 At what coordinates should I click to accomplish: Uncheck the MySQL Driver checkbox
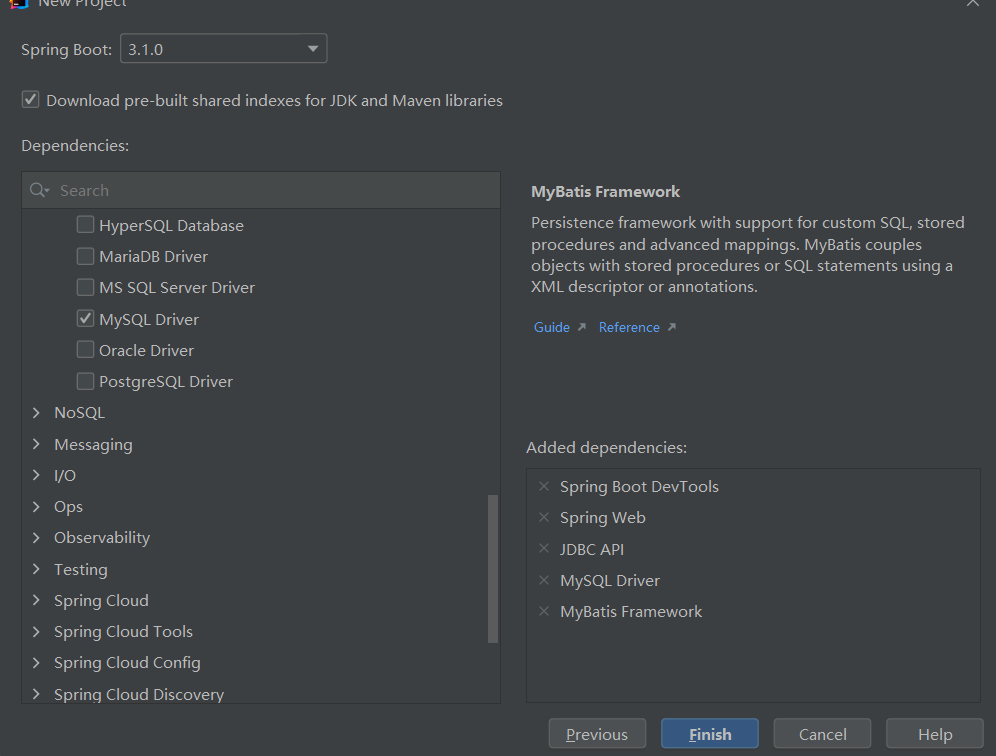tap(86, 319)
